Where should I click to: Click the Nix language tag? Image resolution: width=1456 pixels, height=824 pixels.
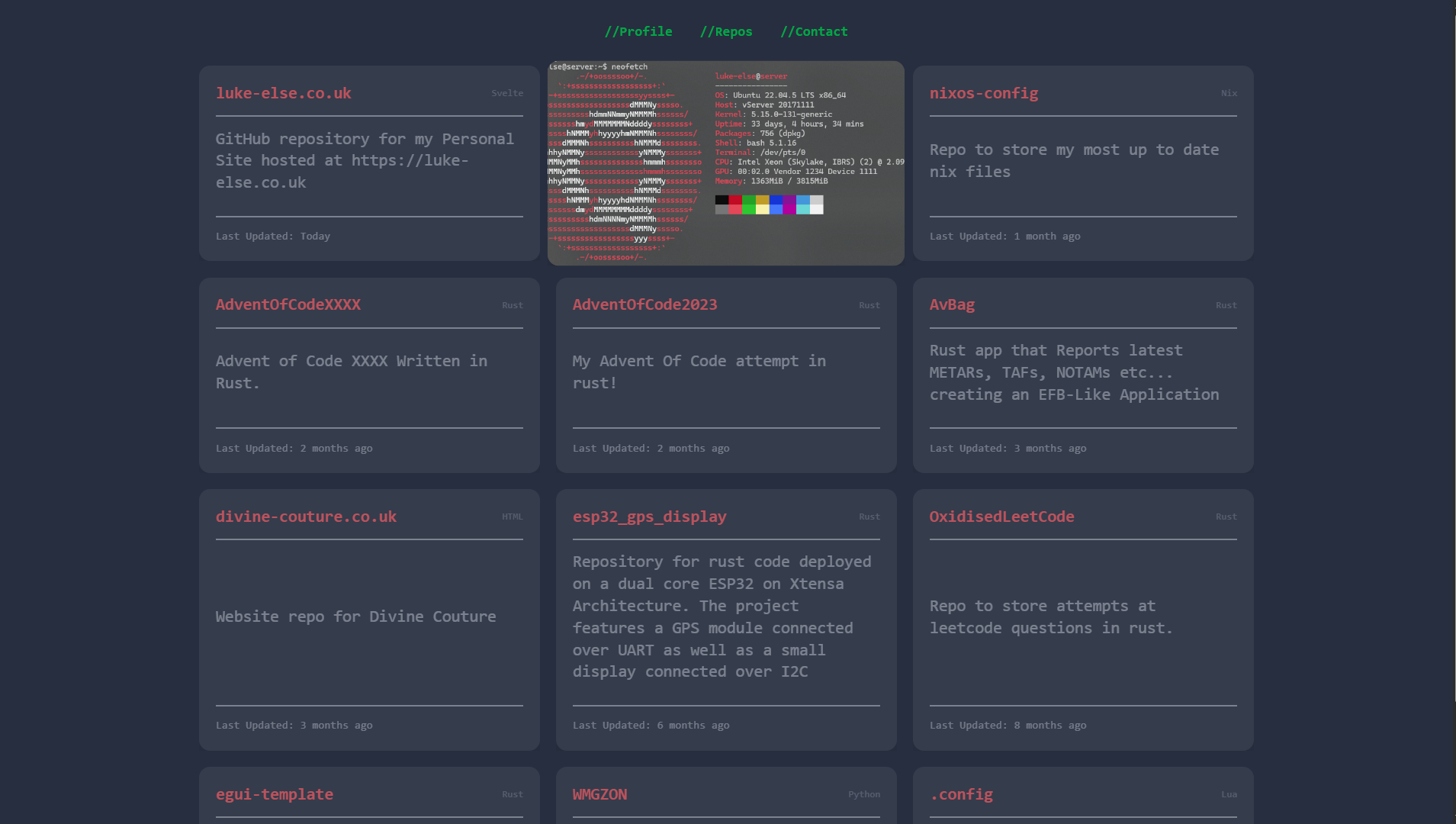[x=1229, y=93]
